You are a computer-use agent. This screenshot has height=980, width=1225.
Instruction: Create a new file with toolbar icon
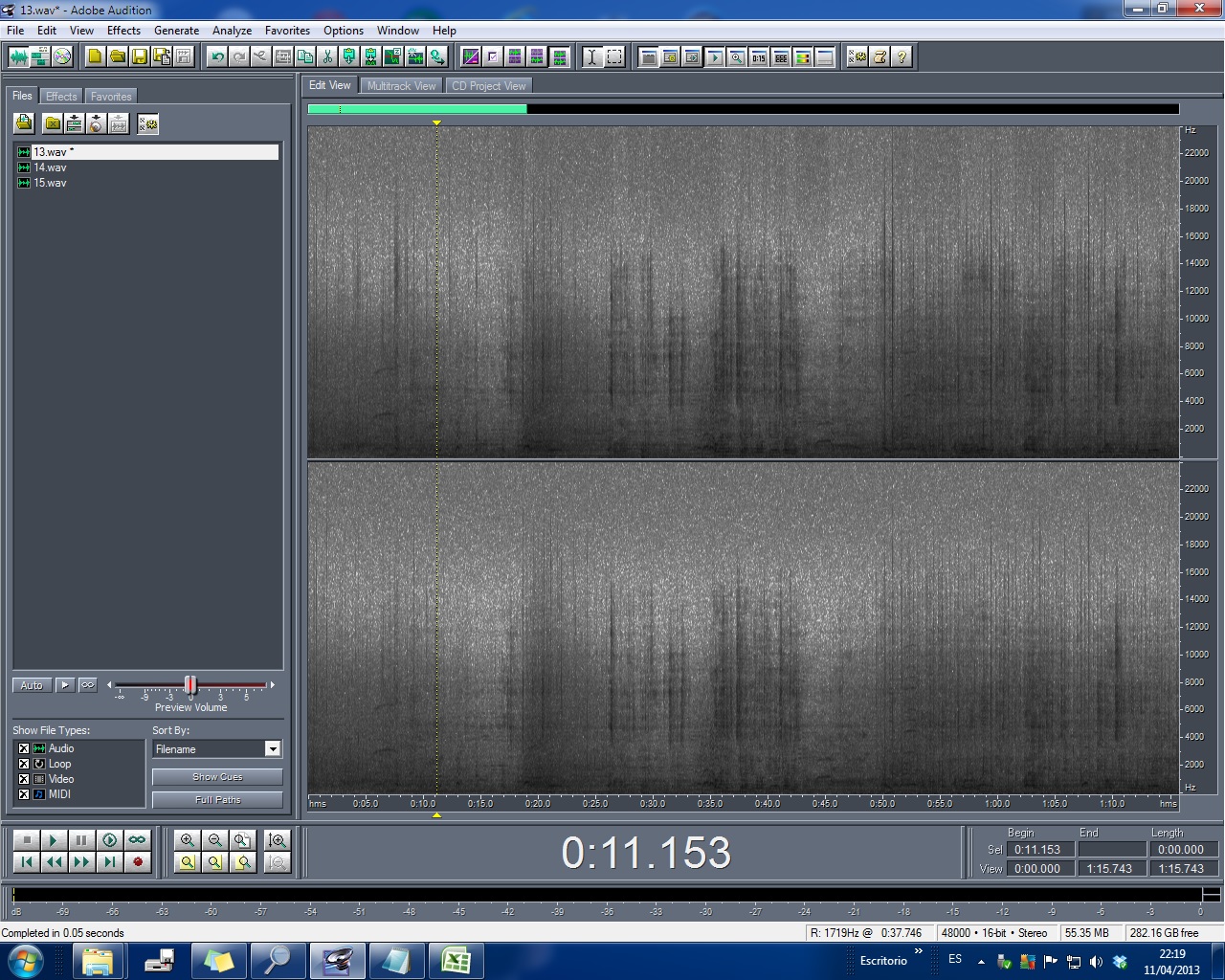pyautogui.click(x=95, y=56)
